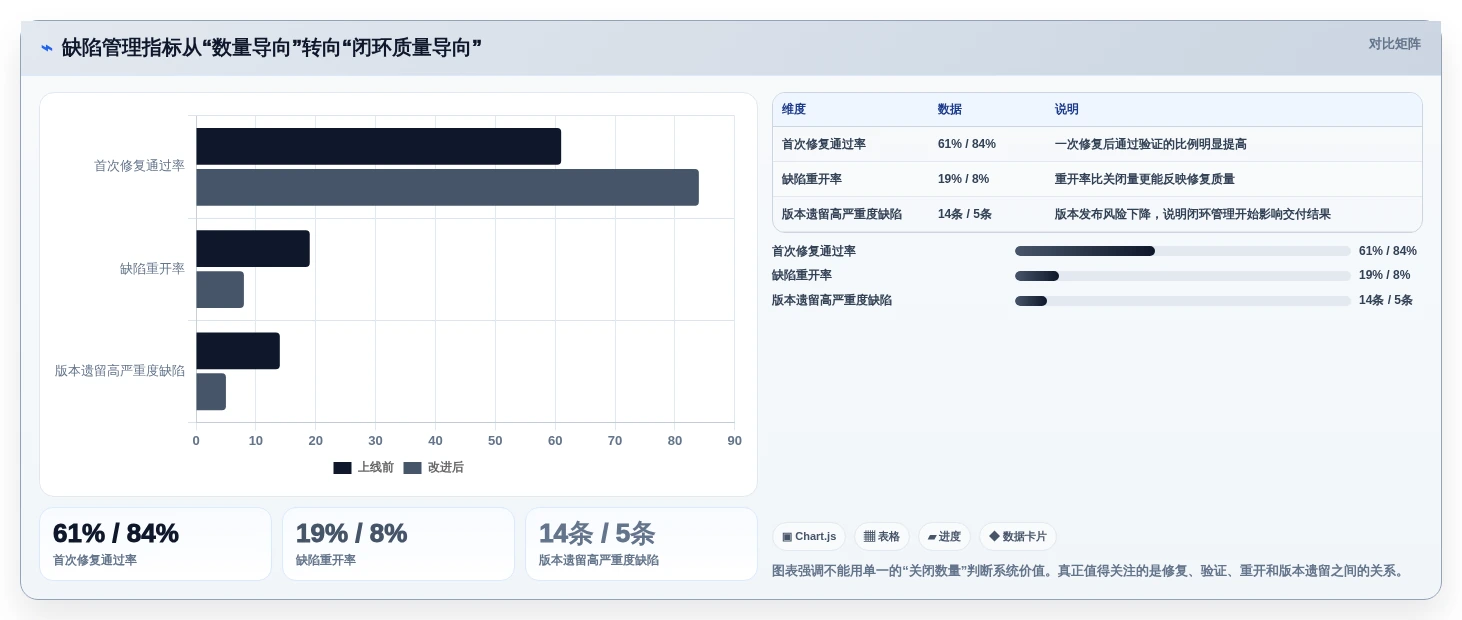Click the 对比矩阵 label in the header

[x=1394, y=44]
